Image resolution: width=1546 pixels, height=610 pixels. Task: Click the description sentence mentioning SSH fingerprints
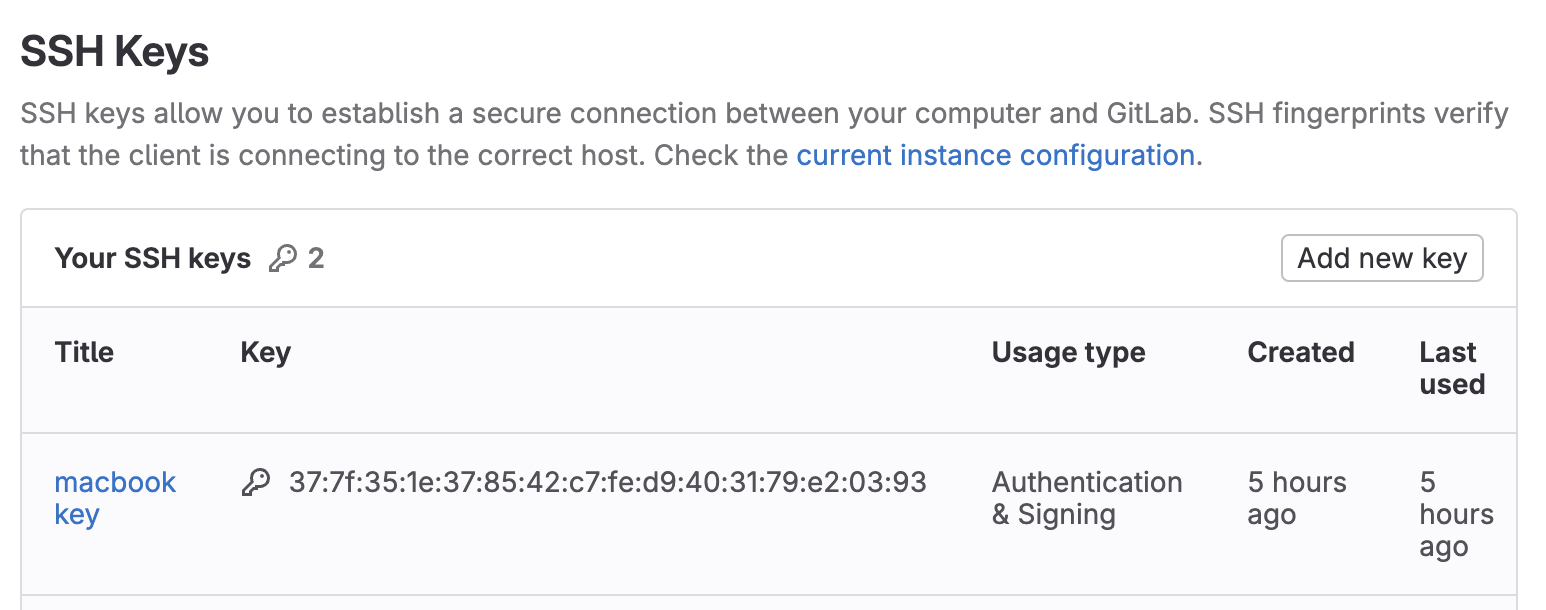tap(764, 135)
